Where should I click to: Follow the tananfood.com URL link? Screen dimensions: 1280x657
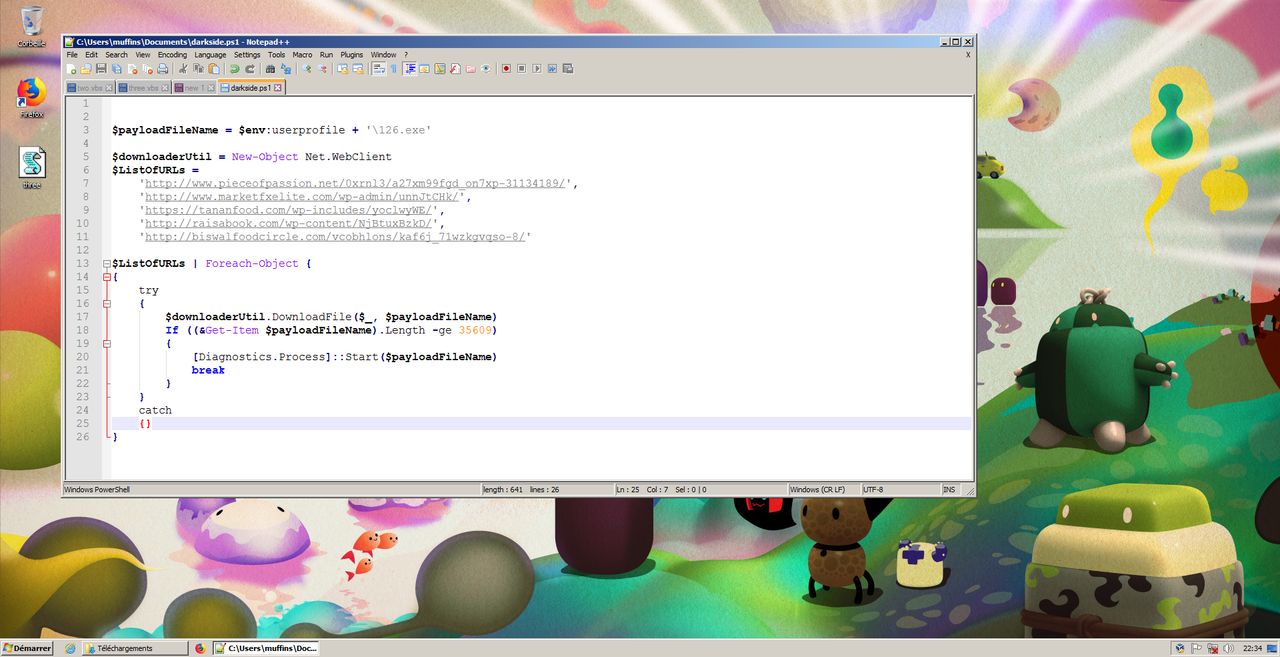291,210
